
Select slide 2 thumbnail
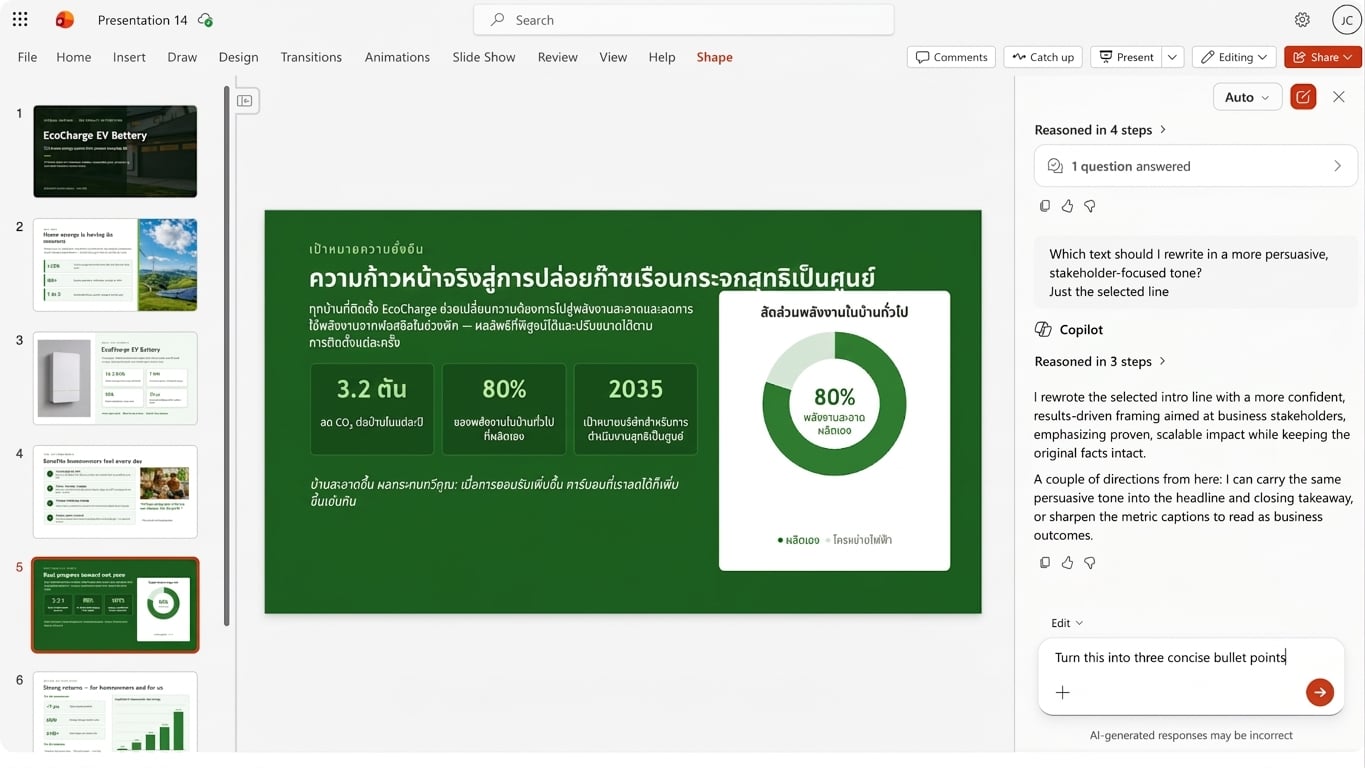coord(115,265)
